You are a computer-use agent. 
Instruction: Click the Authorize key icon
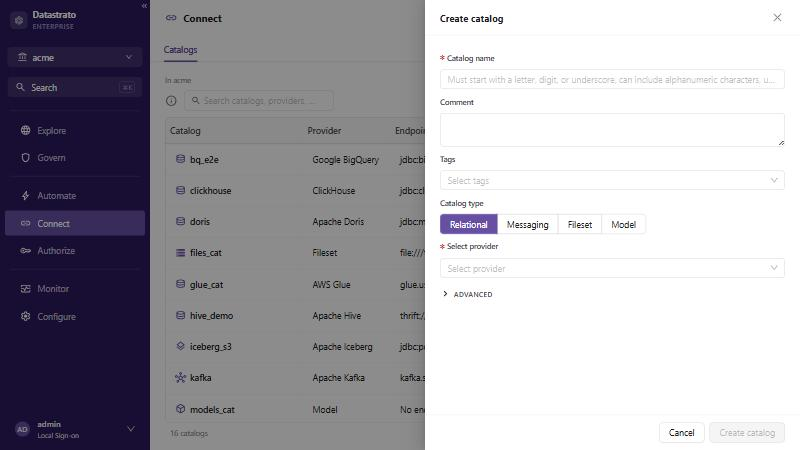pos(26,251)
